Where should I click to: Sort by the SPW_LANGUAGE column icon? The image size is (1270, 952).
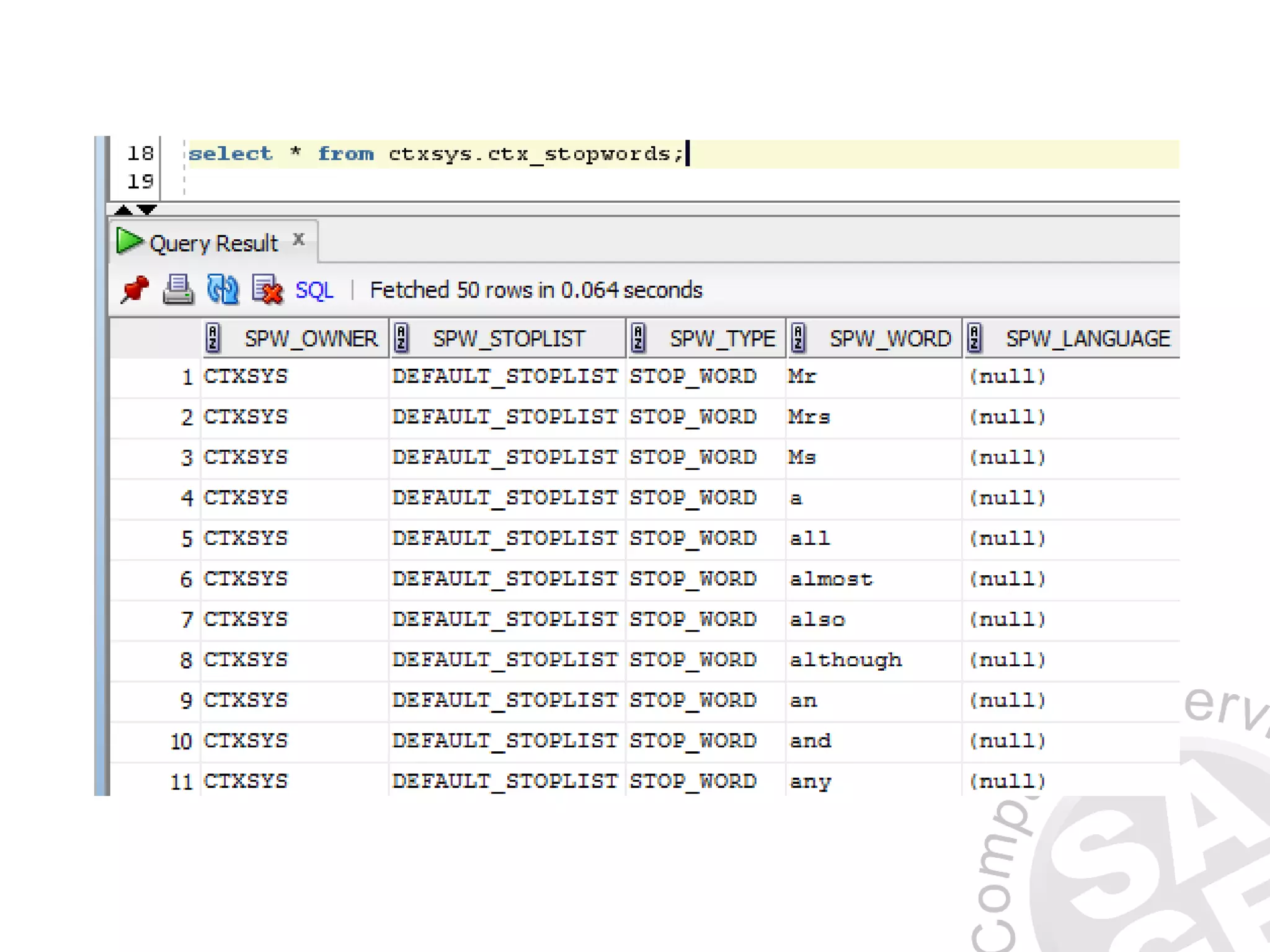click(974, 338)
